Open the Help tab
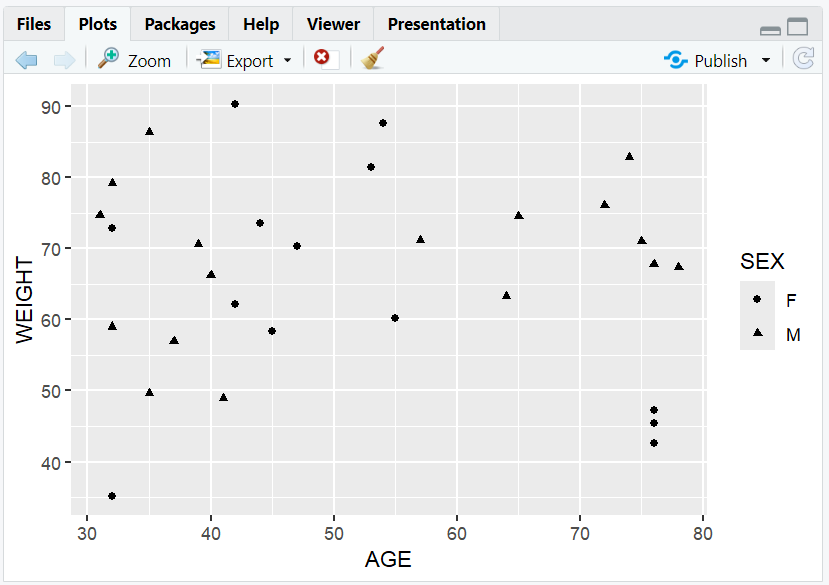This screenshot has width=829, height=585. coord(260,24)
